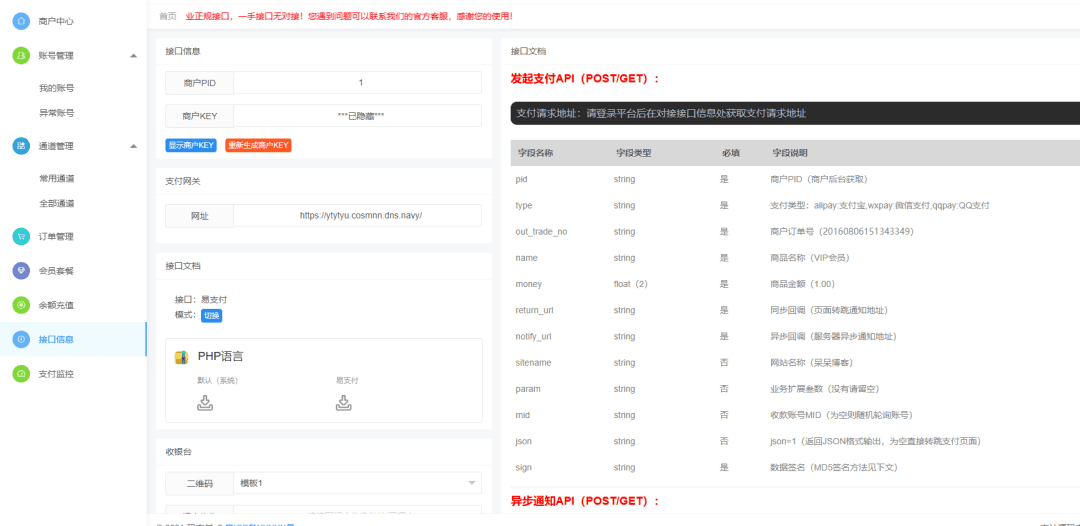This screenshot has height=526, width=1080.
Task: Click the notify_url field name
Action: (x=533, y=337)
